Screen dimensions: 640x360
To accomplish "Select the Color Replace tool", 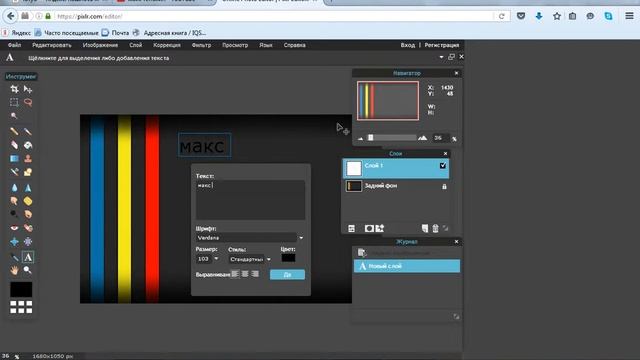I will click(14, 172).
